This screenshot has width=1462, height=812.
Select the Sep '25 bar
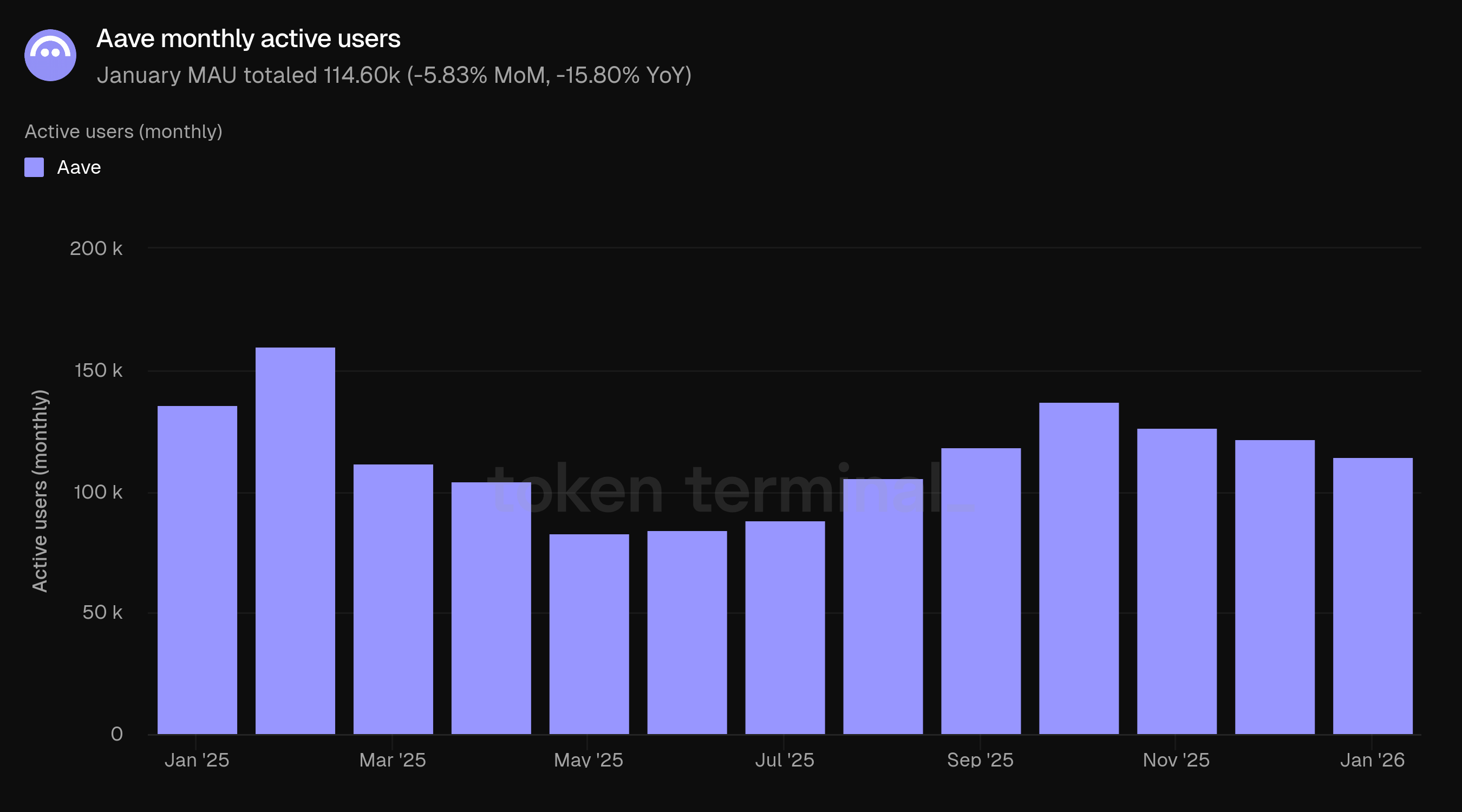pos(981,591)
